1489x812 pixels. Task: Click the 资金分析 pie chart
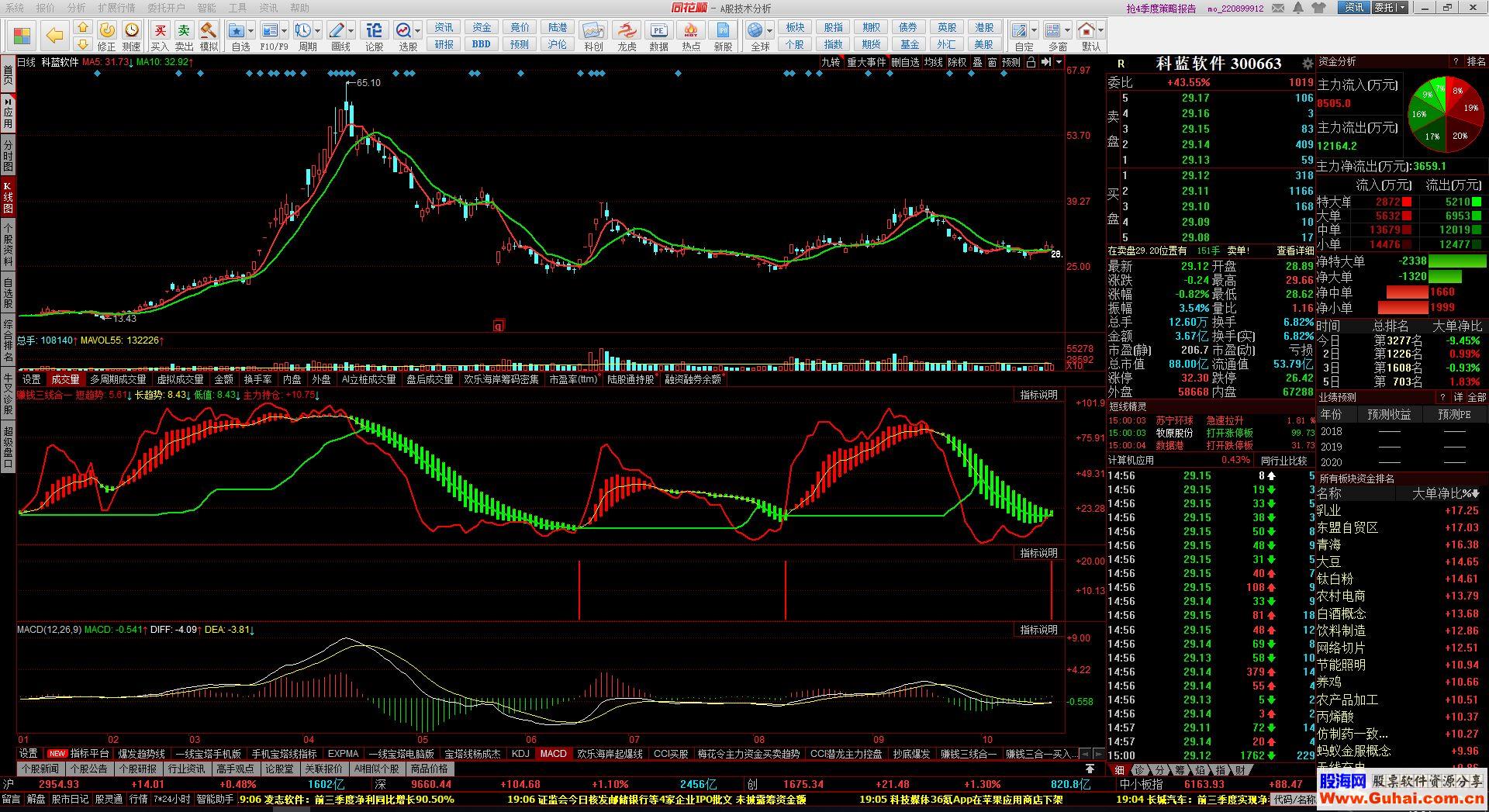(1446, 113)
